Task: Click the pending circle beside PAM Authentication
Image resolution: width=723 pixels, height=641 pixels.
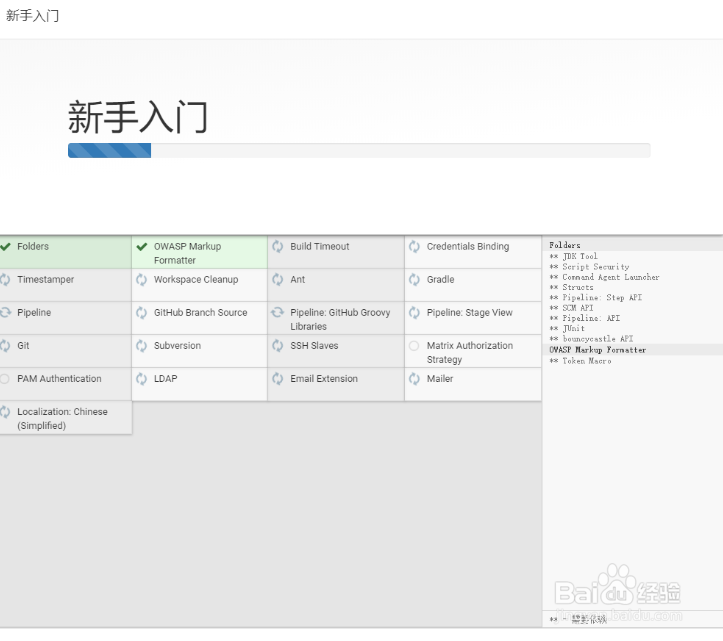Action: pyautogui.click(x=5, y=379)
